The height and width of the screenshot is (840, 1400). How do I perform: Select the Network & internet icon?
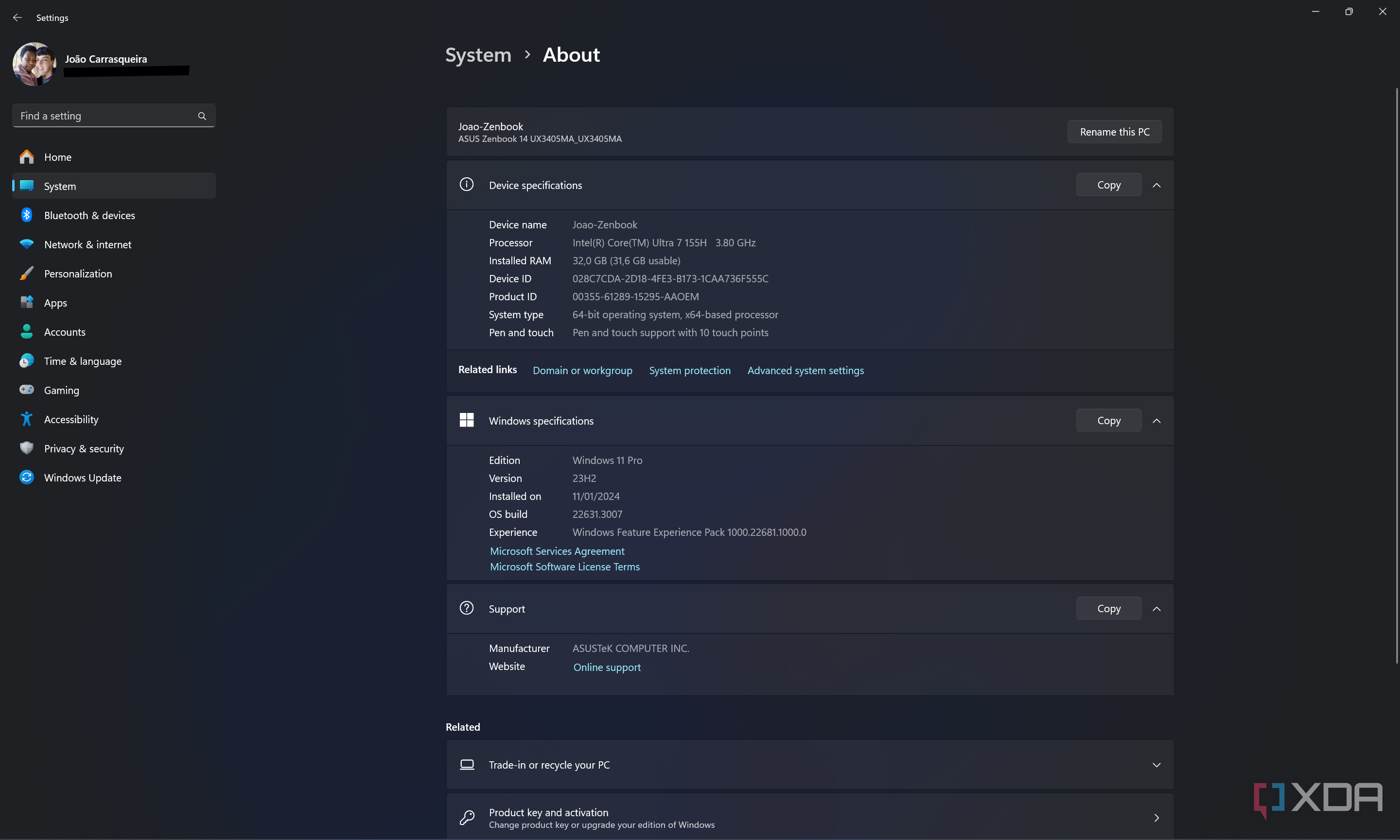(x=27, y=244)
